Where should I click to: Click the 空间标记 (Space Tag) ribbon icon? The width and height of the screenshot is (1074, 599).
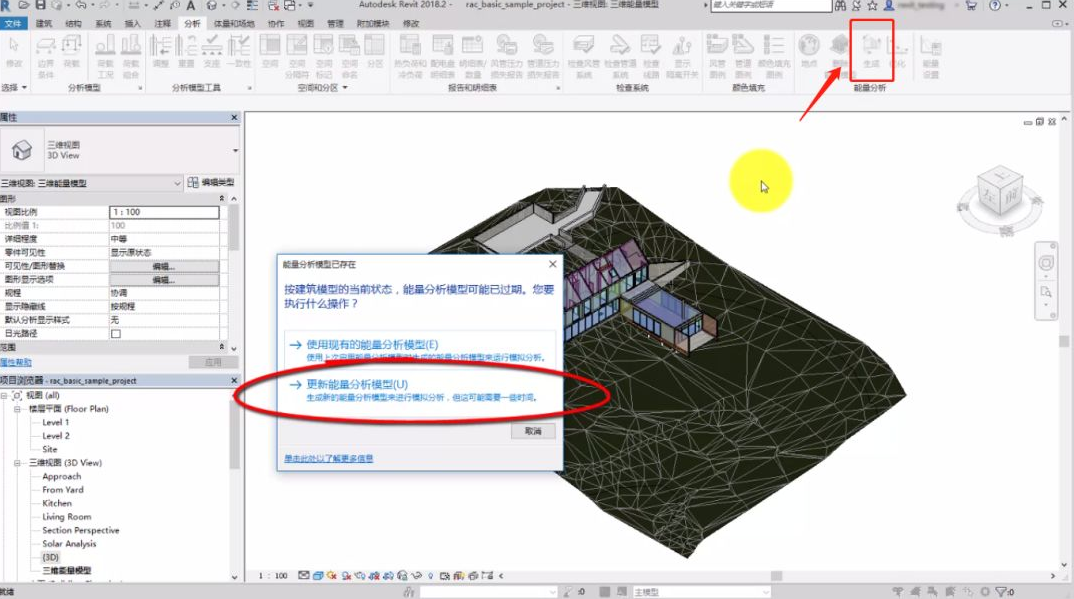[324, 56]
